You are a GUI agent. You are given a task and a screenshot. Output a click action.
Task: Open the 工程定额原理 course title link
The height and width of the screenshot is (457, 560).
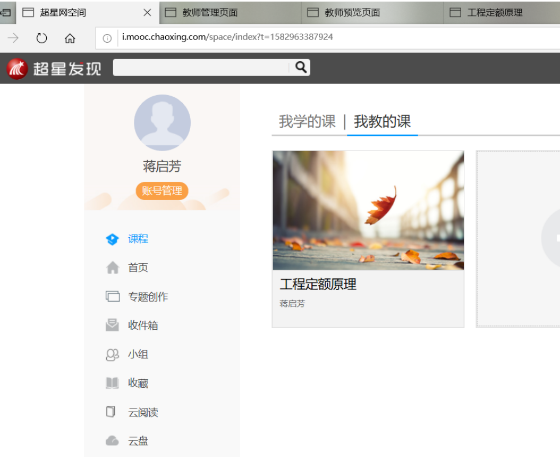coord(318,285)
